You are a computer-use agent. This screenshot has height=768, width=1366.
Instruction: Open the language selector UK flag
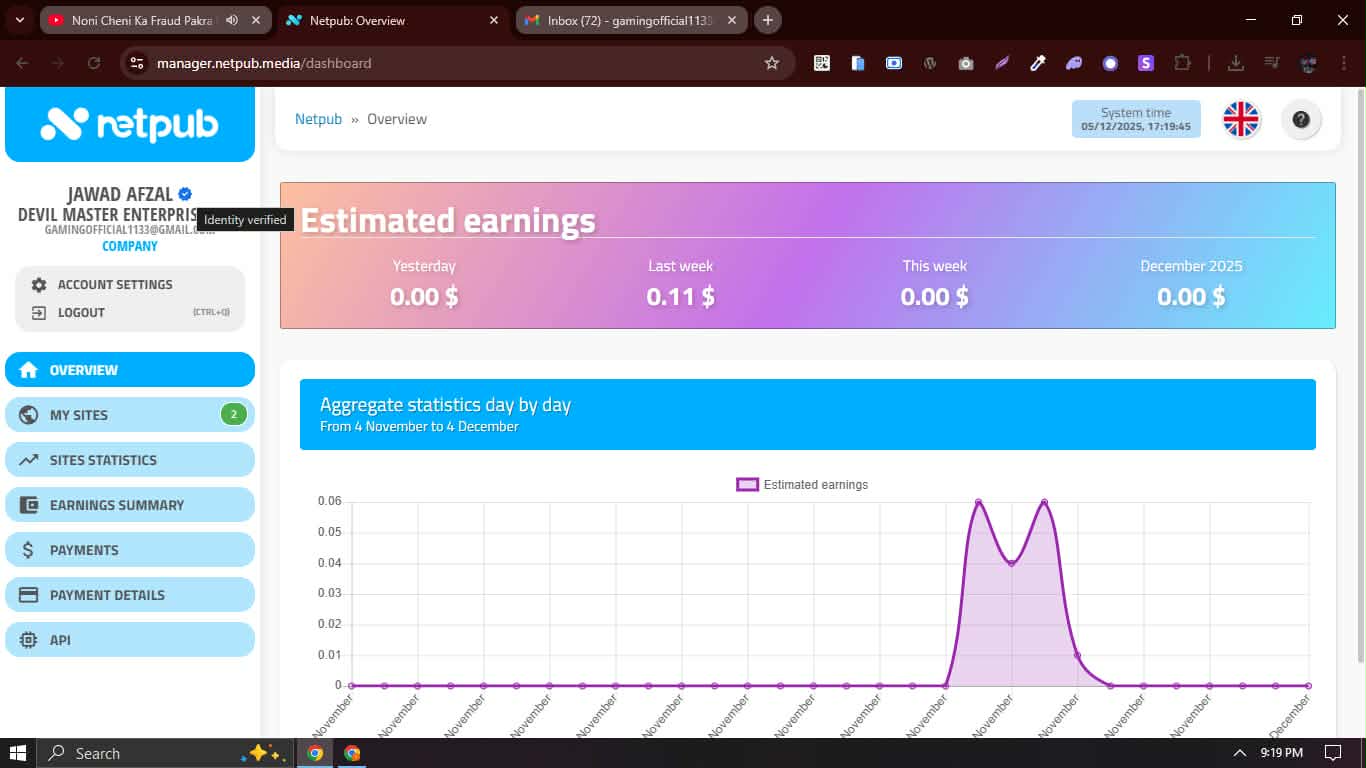[1241, 119]
